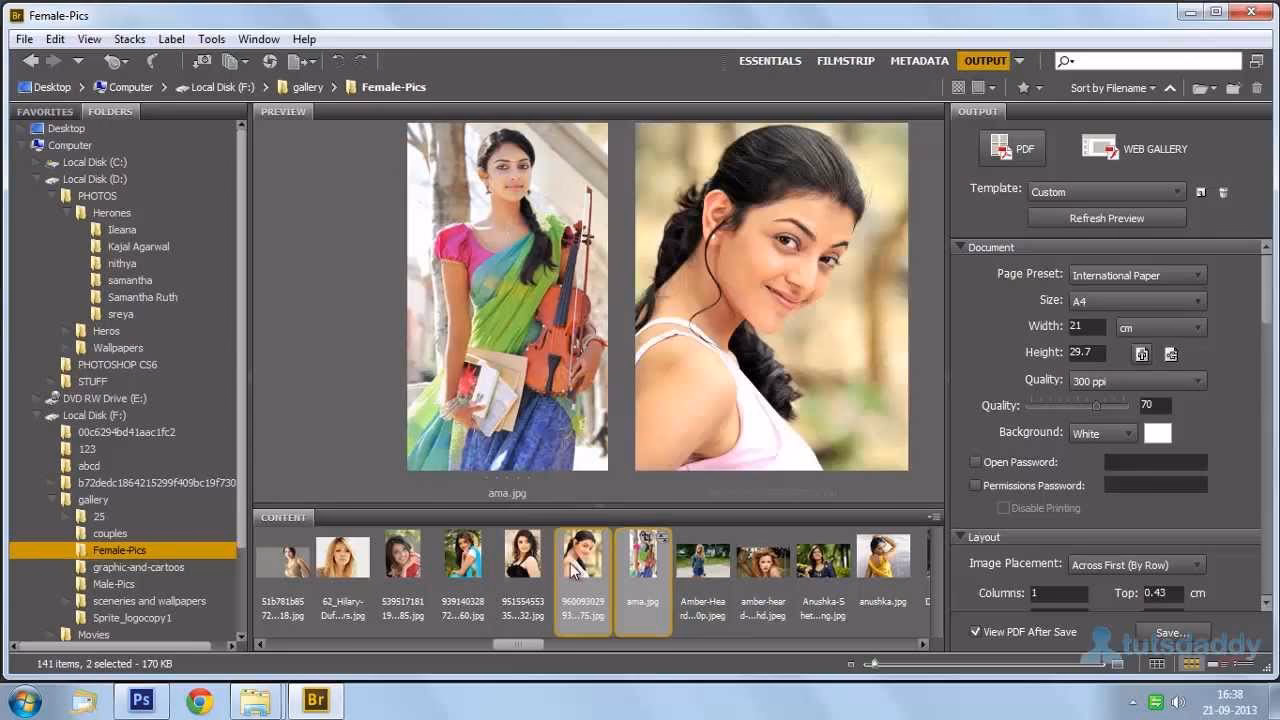Uncheck View PDF After Save
This screenshot has height=720, width=1280.
pos(976,631)
